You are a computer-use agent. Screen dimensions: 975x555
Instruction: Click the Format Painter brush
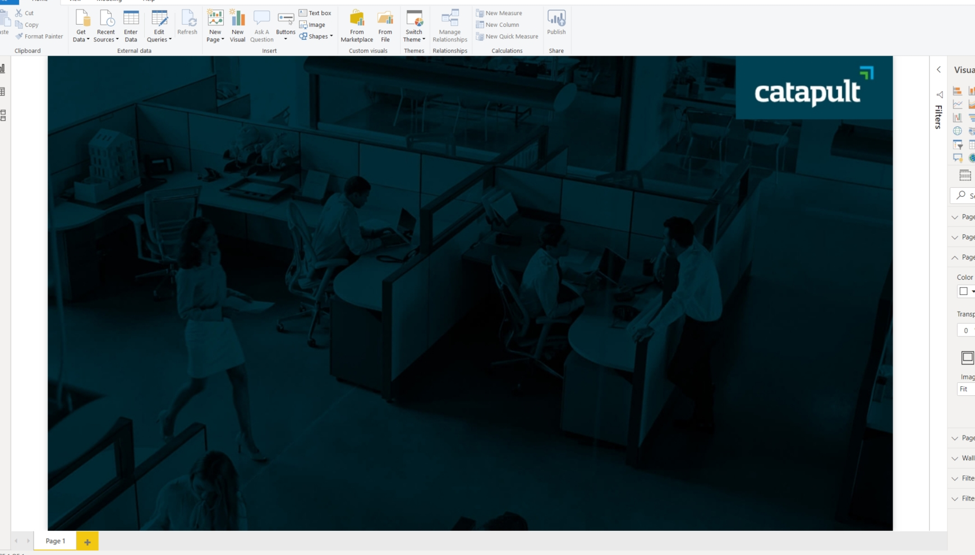tap(19, 36)
